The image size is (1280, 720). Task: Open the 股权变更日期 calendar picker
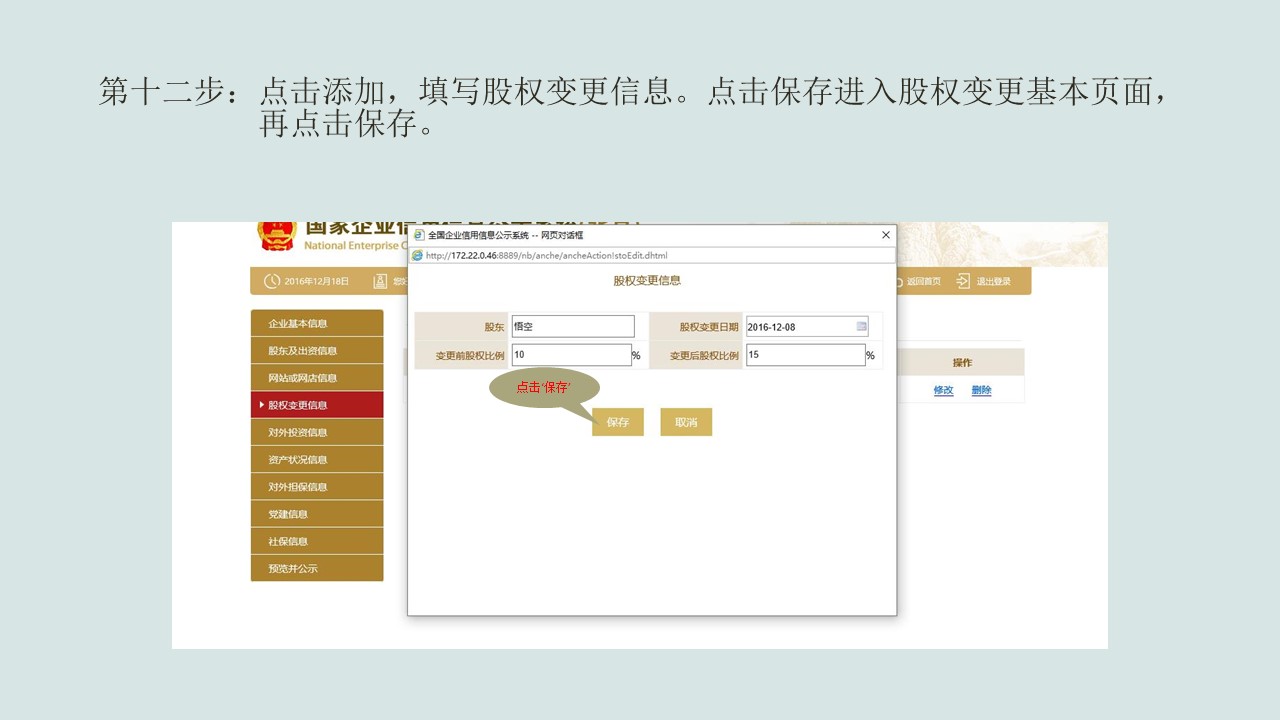pos(861,325)
